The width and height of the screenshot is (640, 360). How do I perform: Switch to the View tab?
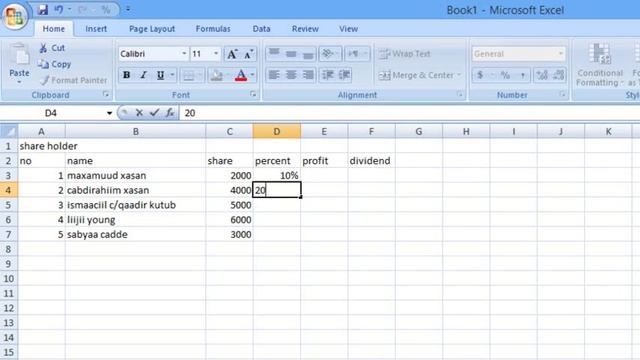tap(349, 29)
